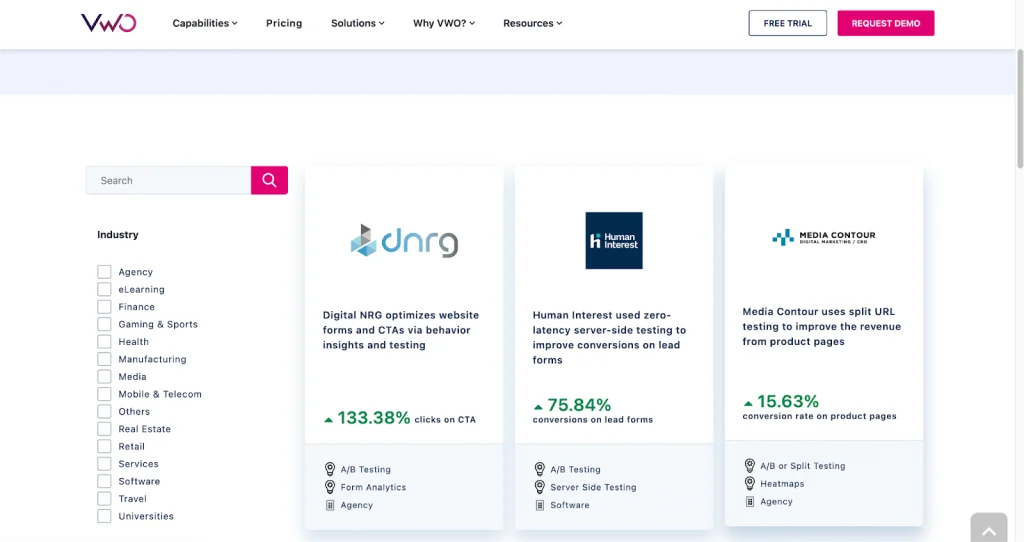Click the Software tag in Human Interest card
The image size is (1024, 542).
[x=569, y=505]
